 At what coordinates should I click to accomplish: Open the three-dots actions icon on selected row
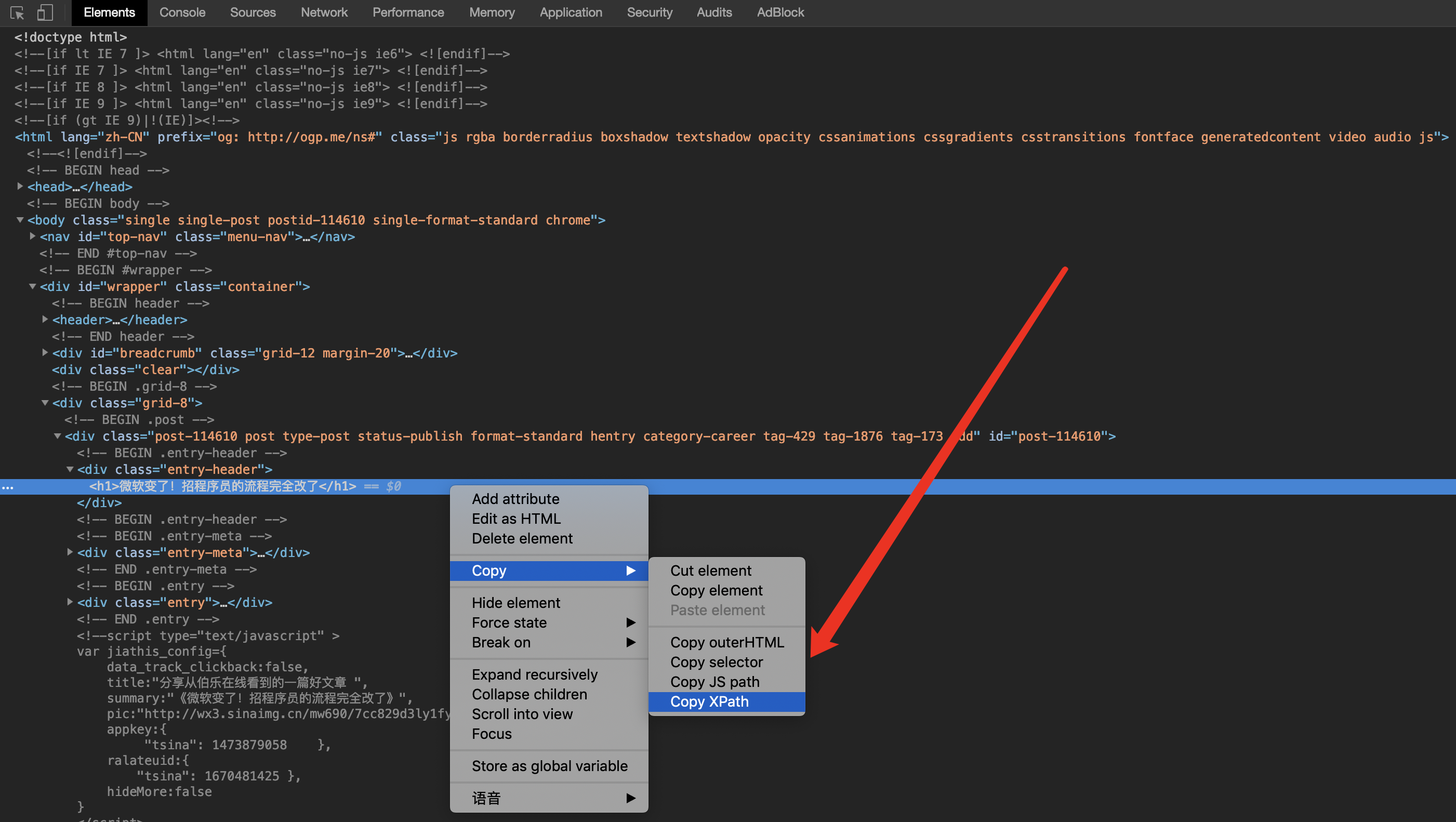tap(7, 487)
